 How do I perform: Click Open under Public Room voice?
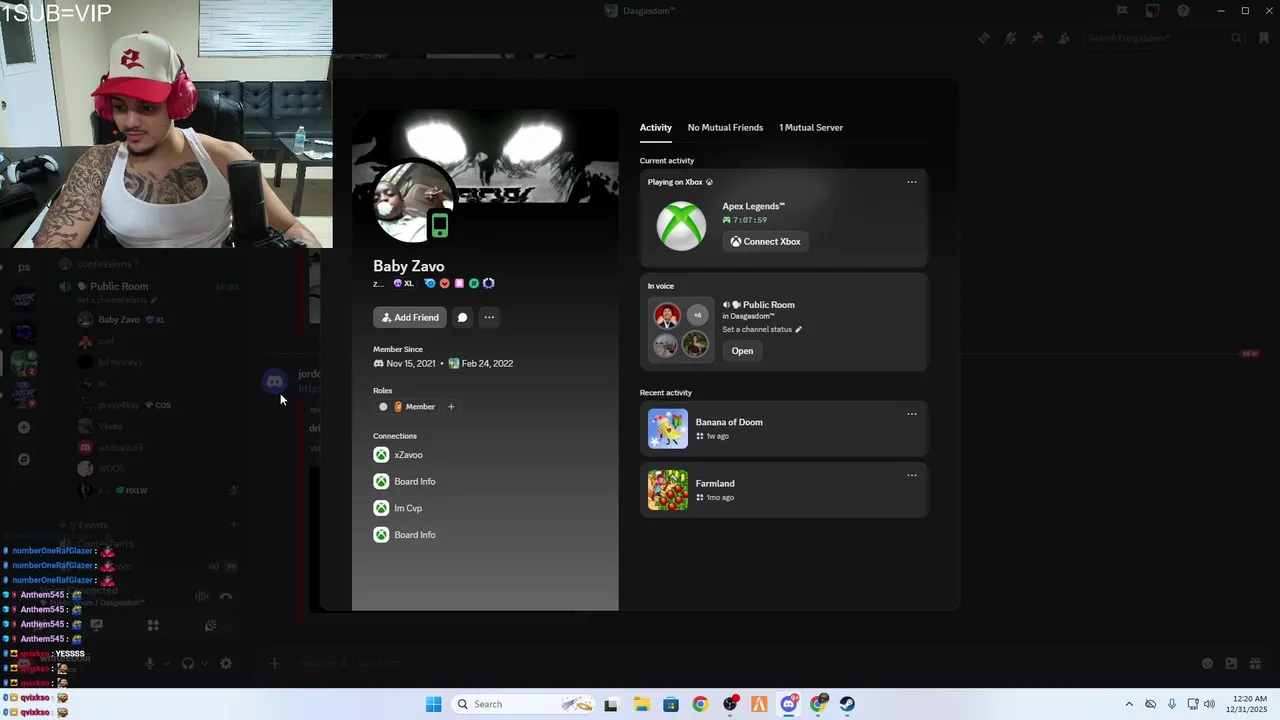[742, 351]
